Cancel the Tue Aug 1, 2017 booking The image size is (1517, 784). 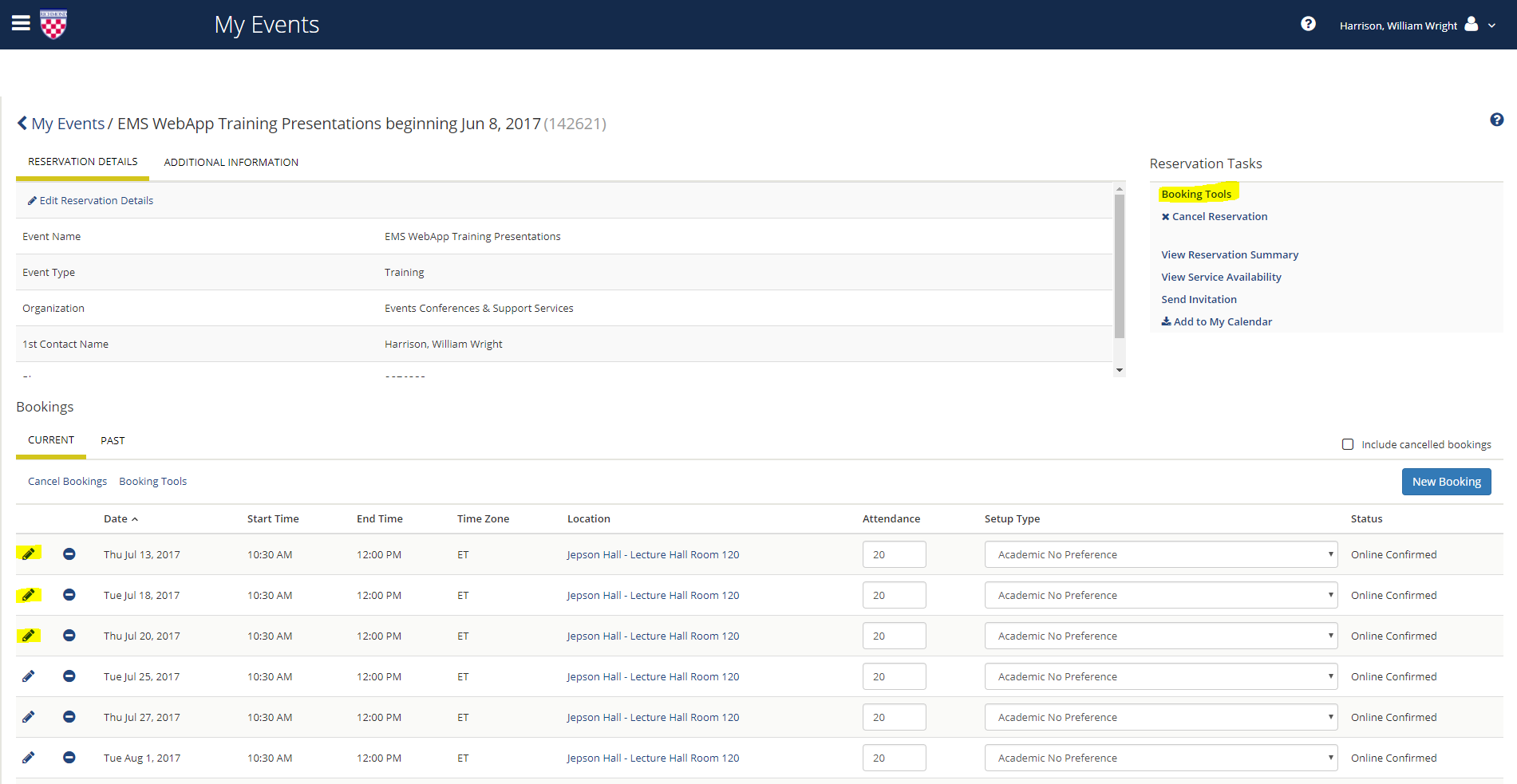point(69,757)
